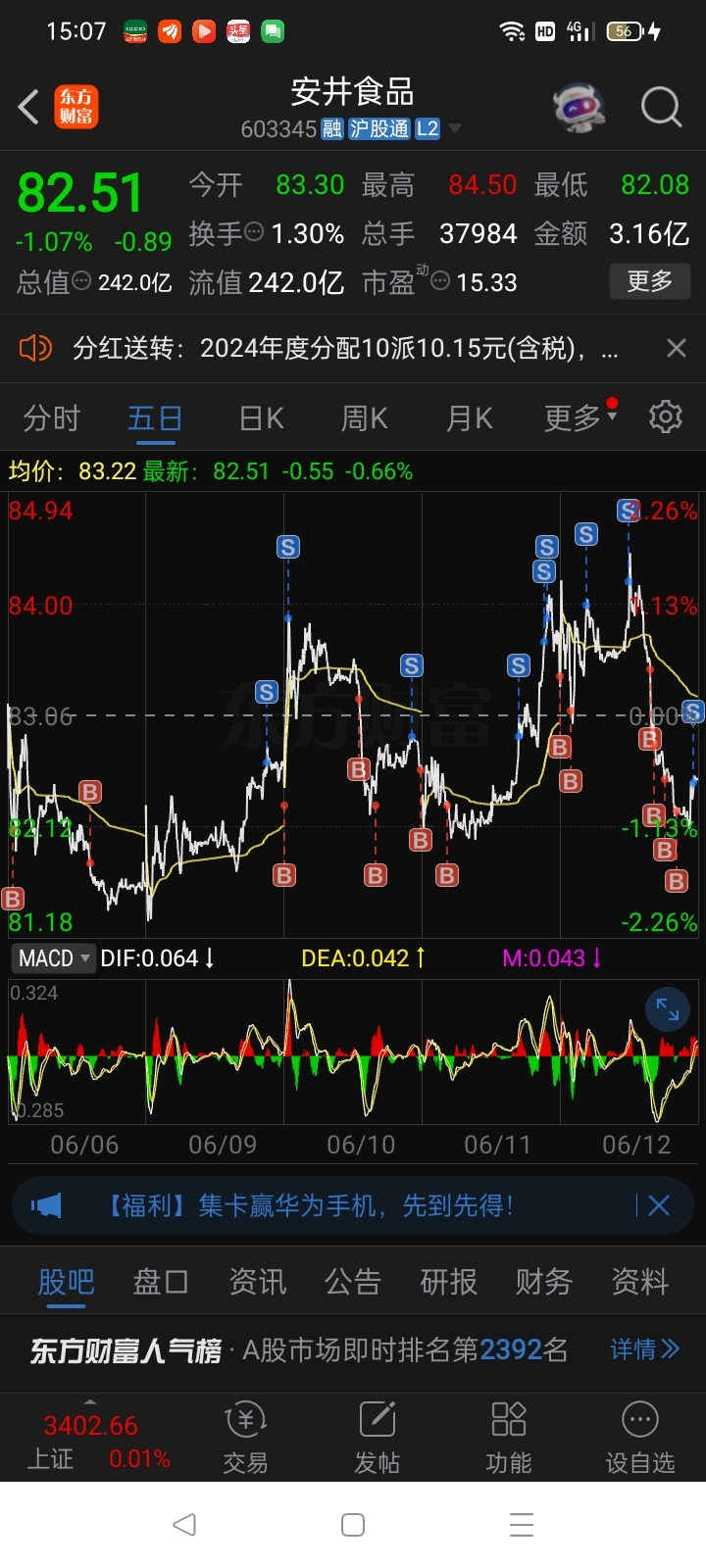Open the 资料 tab
The height and width of the screenshot is (1568, 706).
(x=639, y=1282)
